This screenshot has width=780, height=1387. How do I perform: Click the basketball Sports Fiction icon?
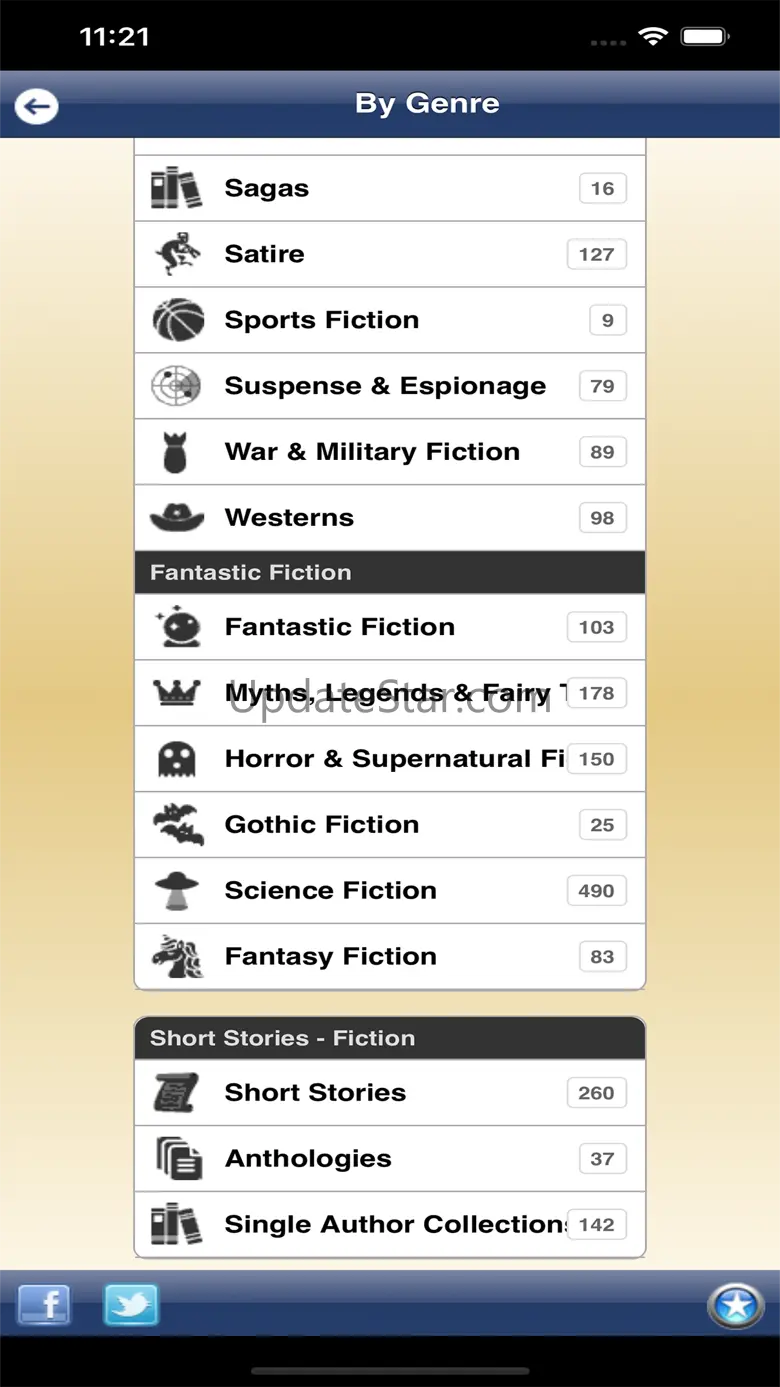(177, 320)
